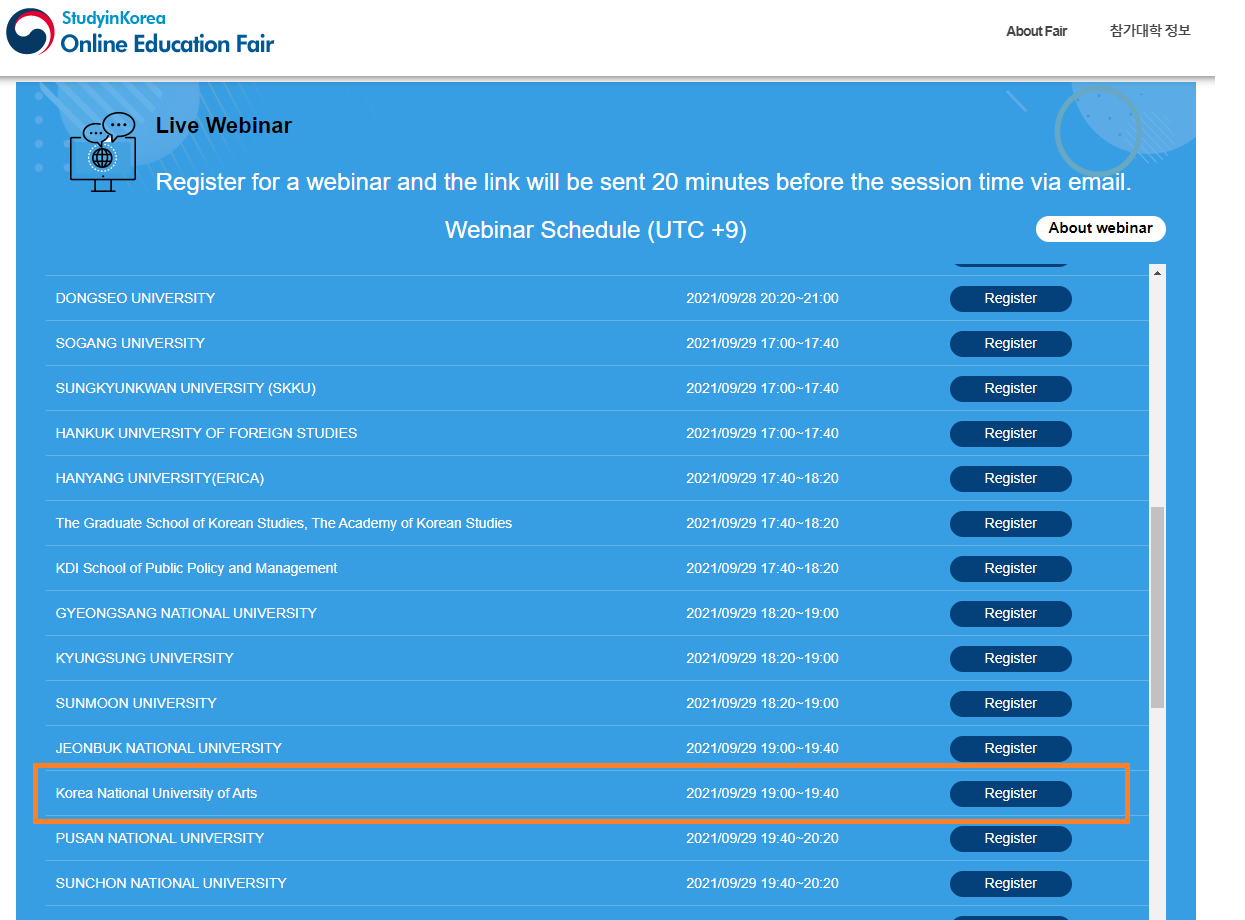Register for Sunchon National University webinar
Screen dimensions: 1245x920
coord(1010,884)
